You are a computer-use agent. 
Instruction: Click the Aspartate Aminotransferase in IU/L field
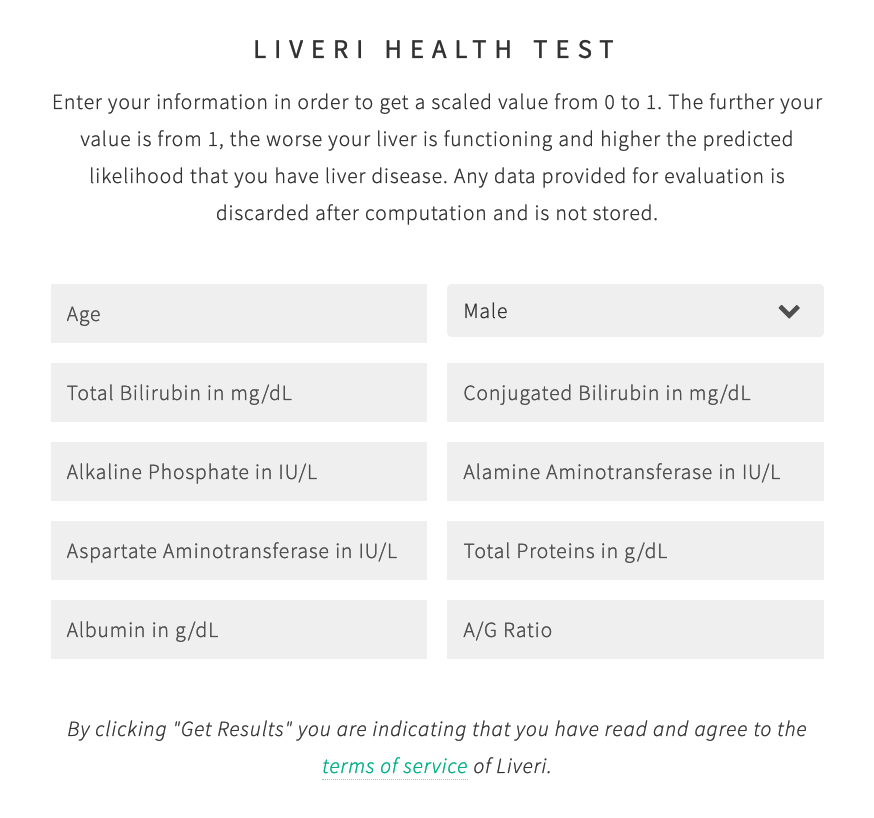click(239, 551)
